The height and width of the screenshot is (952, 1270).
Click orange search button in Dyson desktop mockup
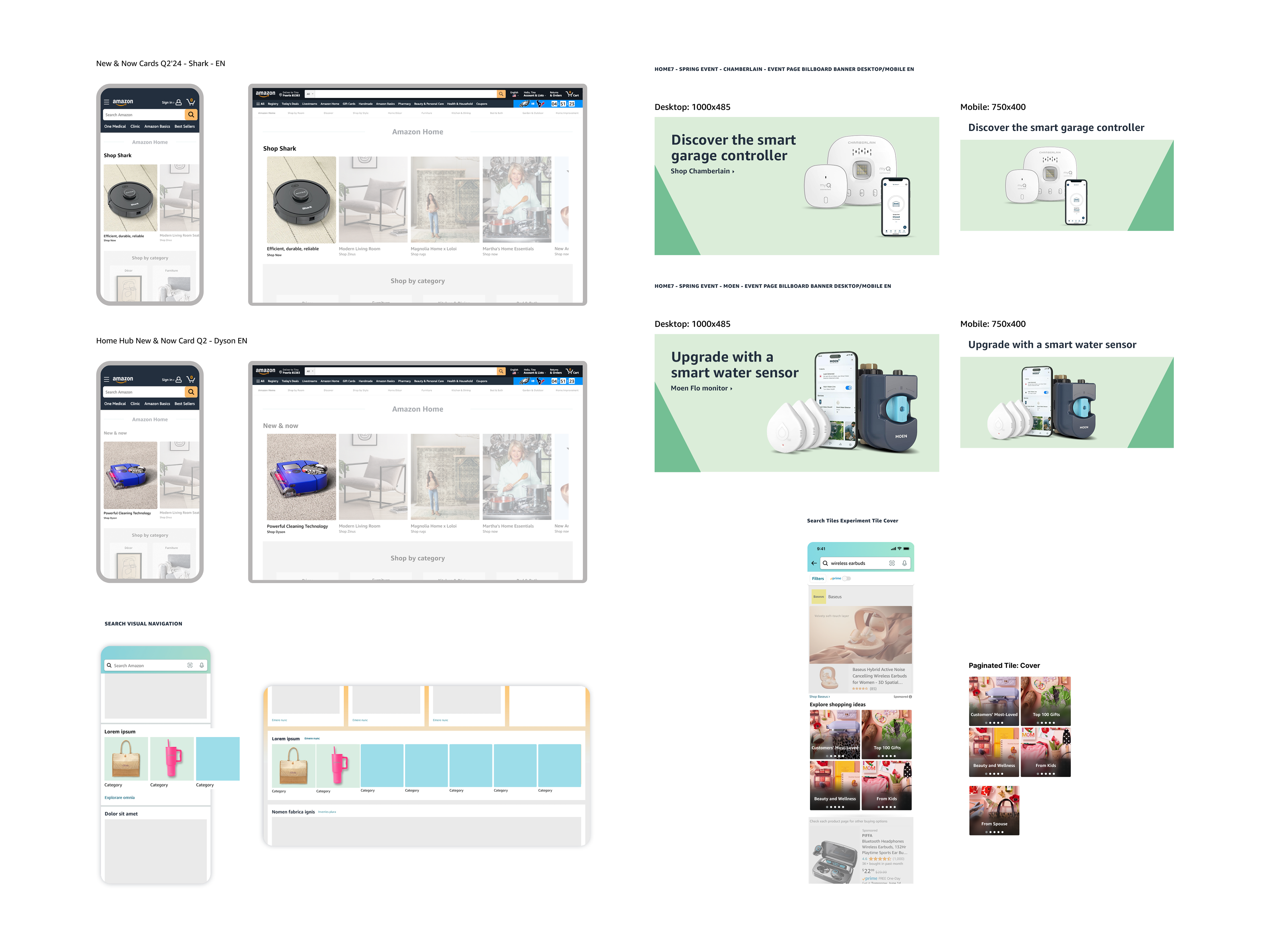pyautogui.click(x=501, y=371)
